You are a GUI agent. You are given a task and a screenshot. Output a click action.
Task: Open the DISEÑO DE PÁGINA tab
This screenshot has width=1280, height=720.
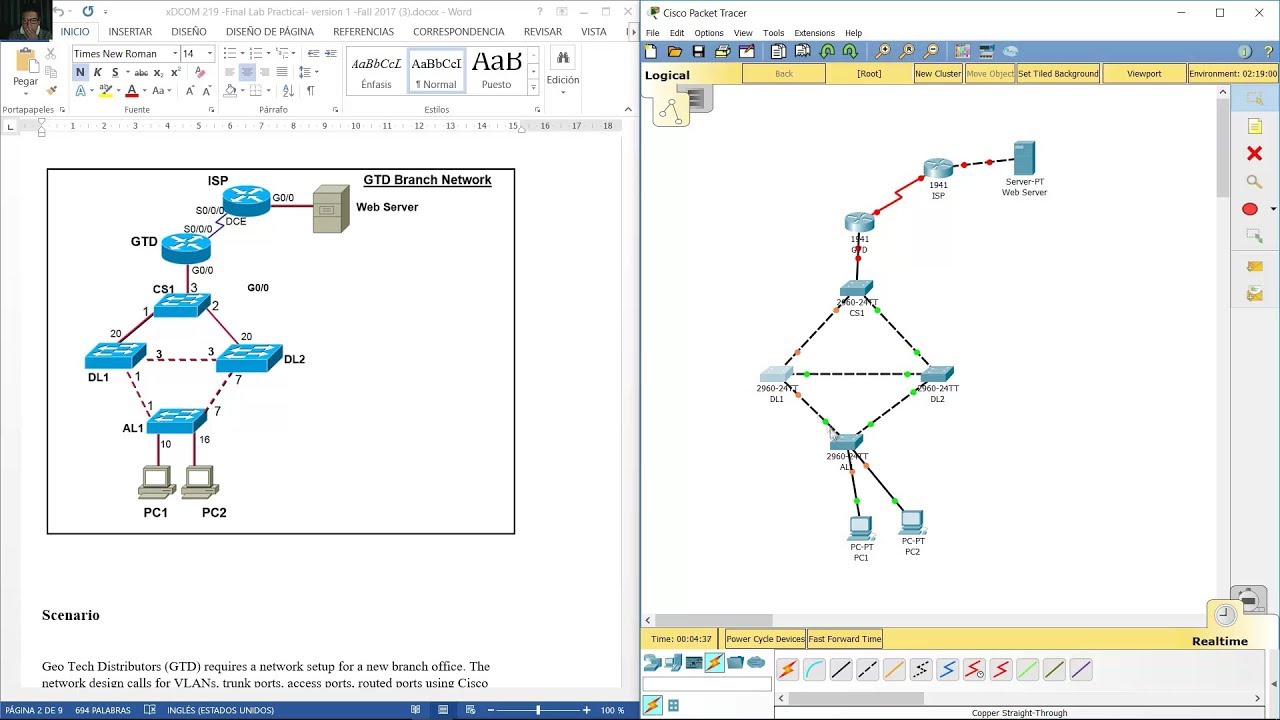click(270, 31)
